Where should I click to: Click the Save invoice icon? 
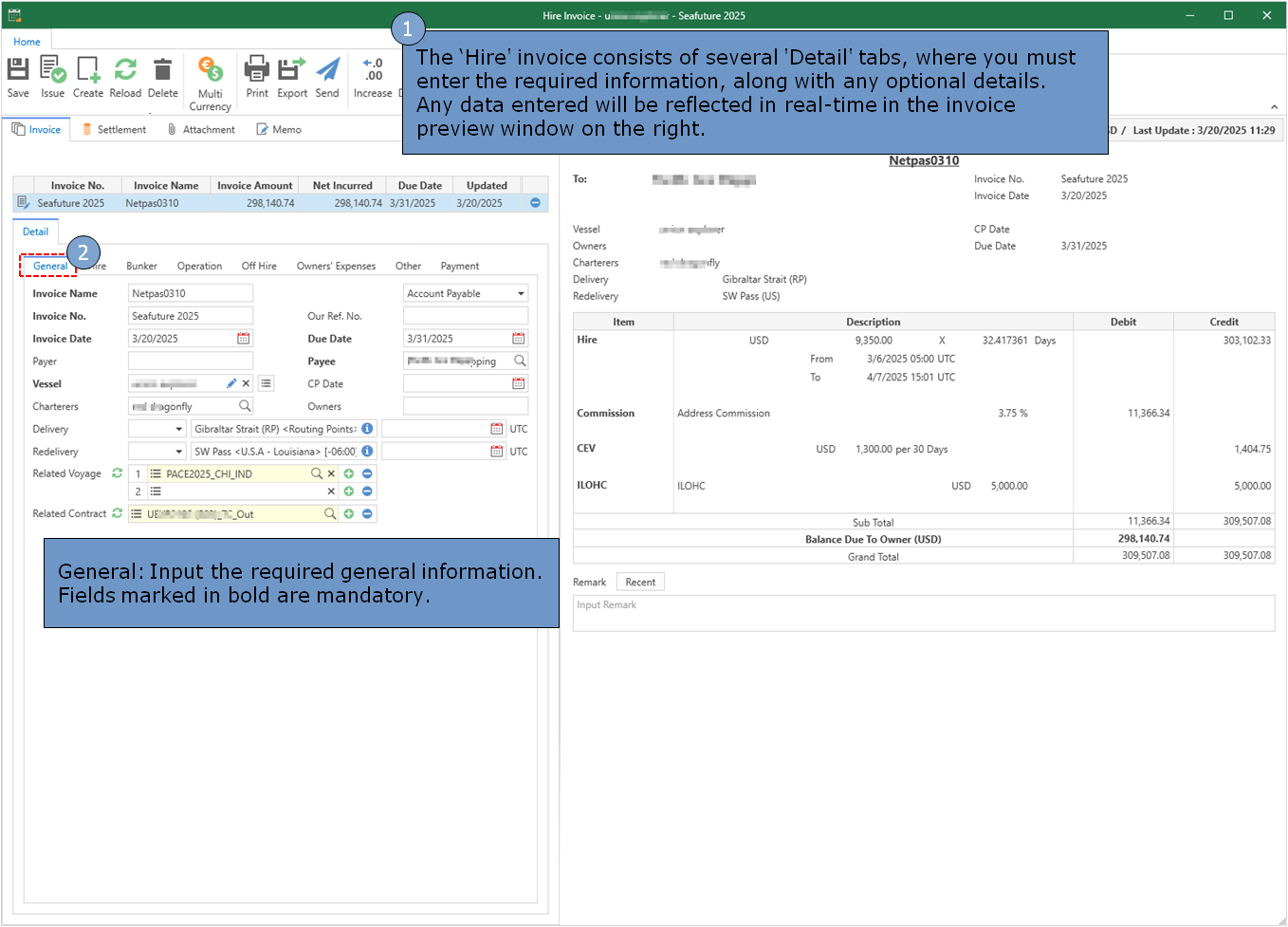(18, 70)
